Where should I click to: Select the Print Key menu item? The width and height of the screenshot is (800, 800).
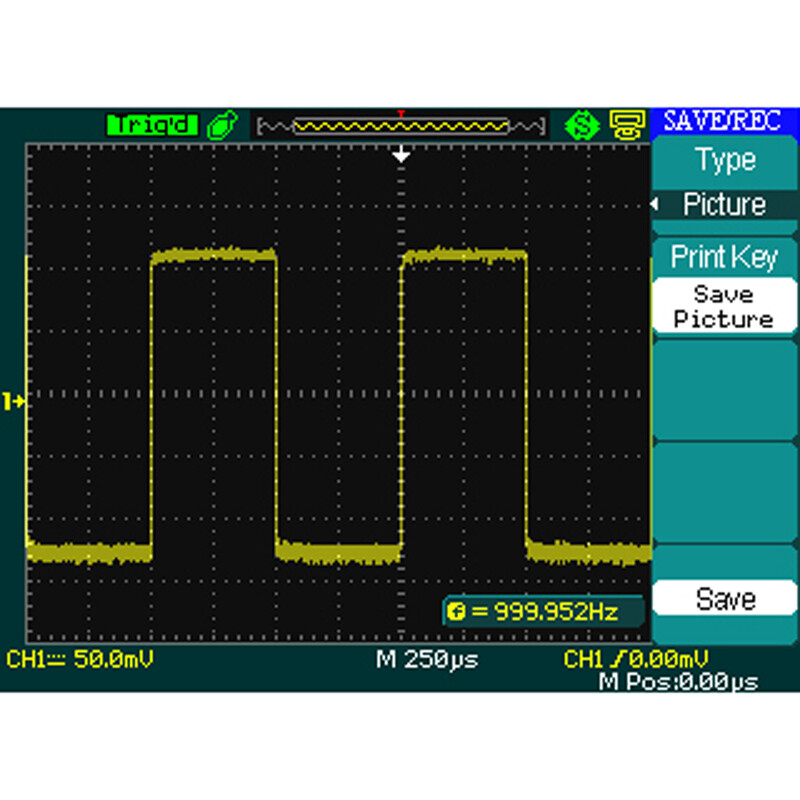[x=724, y=257]
